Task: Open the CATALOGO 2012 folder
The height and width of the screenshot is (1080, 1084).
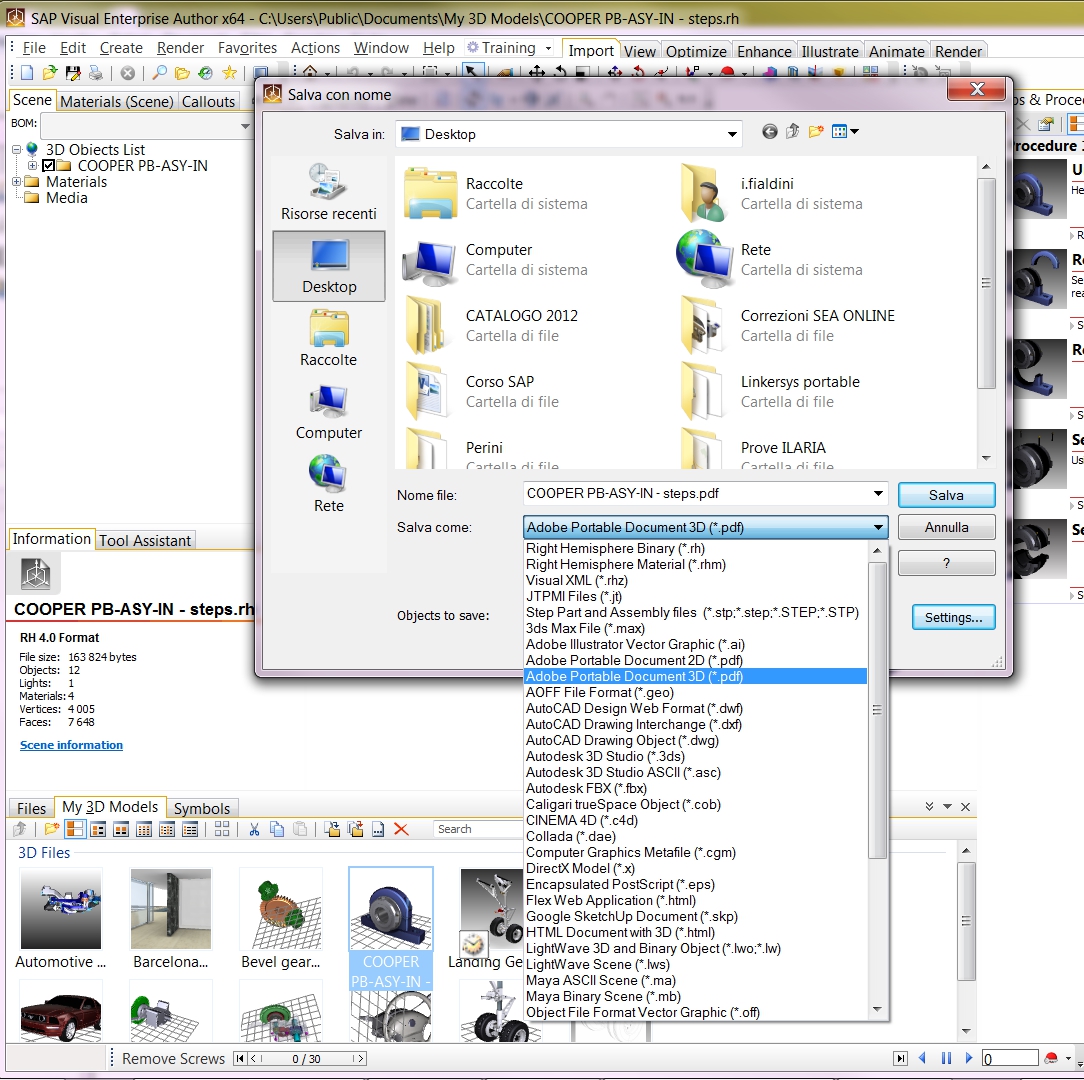Action: [x=491, y=326]
